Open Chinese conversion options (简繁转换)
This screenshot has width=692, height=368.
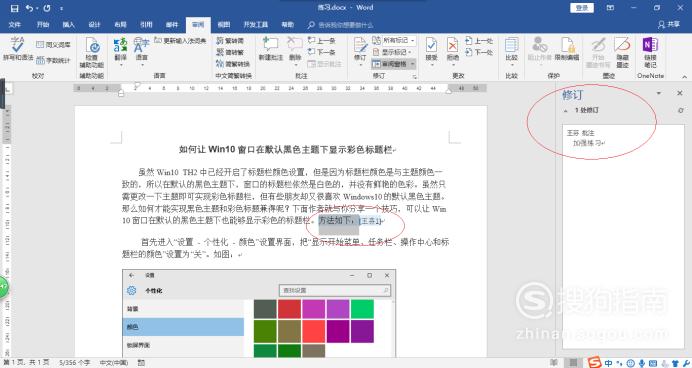point(233,64)
